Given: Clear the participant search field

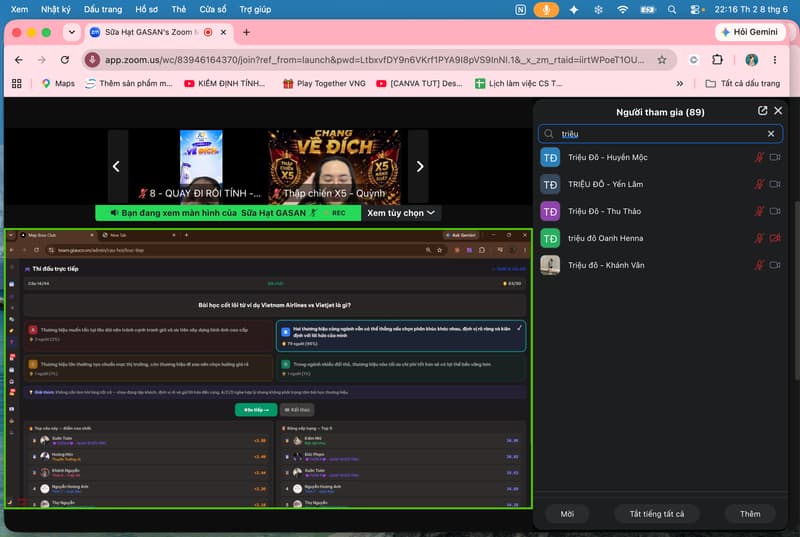Looking at the screenshot, I should click(771, 134).
